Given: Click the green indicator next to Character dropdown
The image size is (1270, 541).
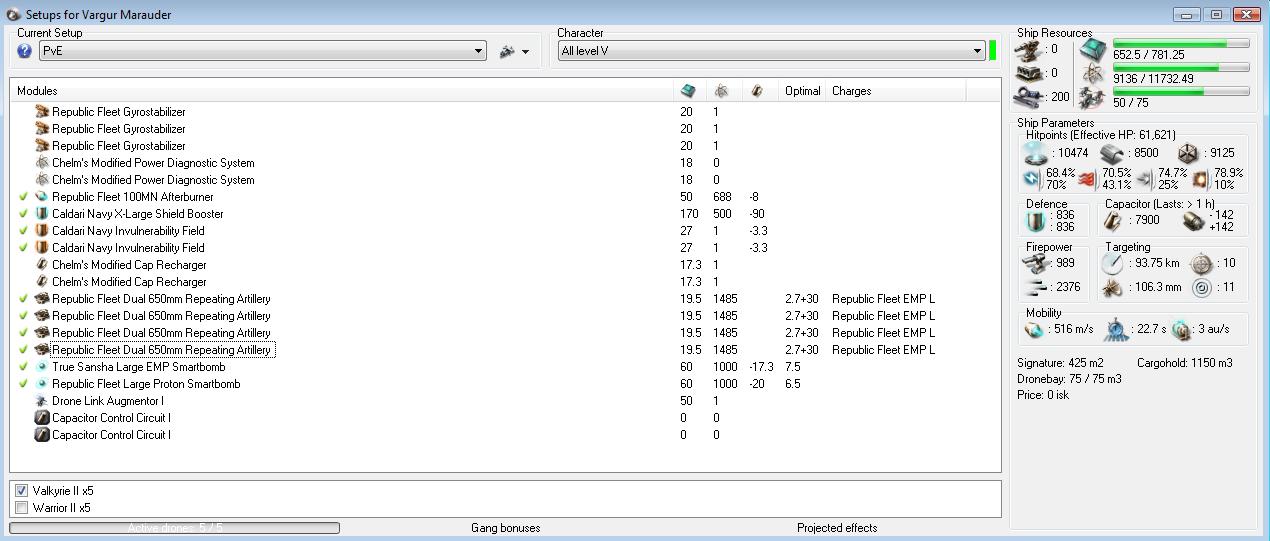Looking at the screenshot, I should pos(993,51).
